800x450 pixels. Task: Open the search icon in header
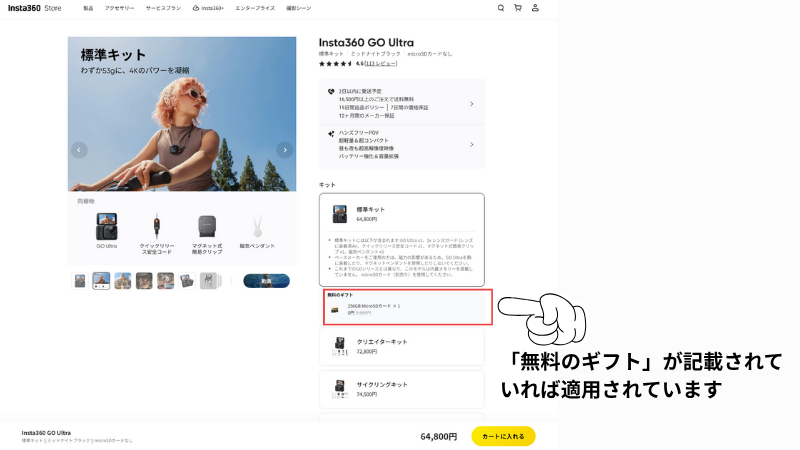[501, 8]
